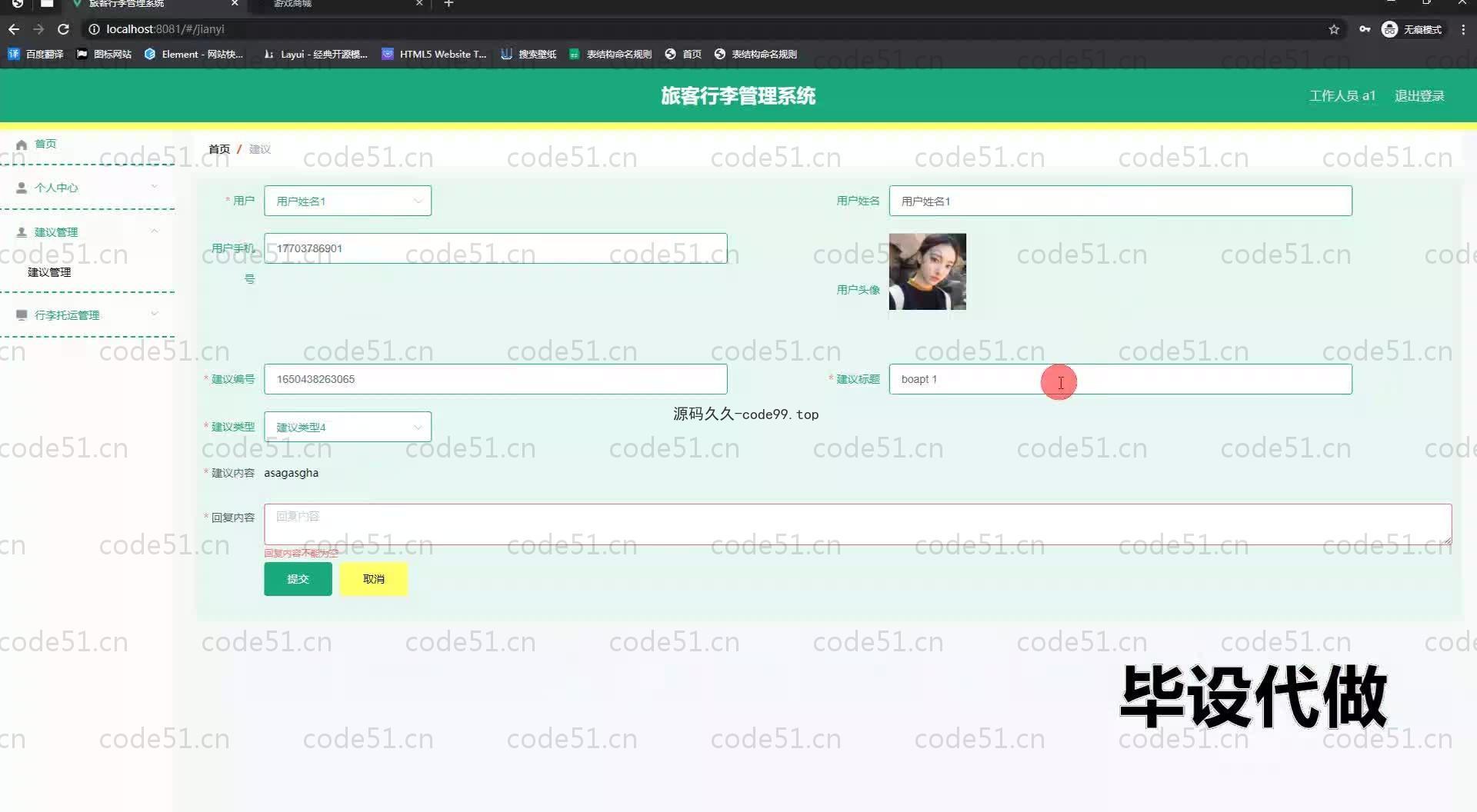
Task: Open 百度翻译 bookmark
Action: 36,54
